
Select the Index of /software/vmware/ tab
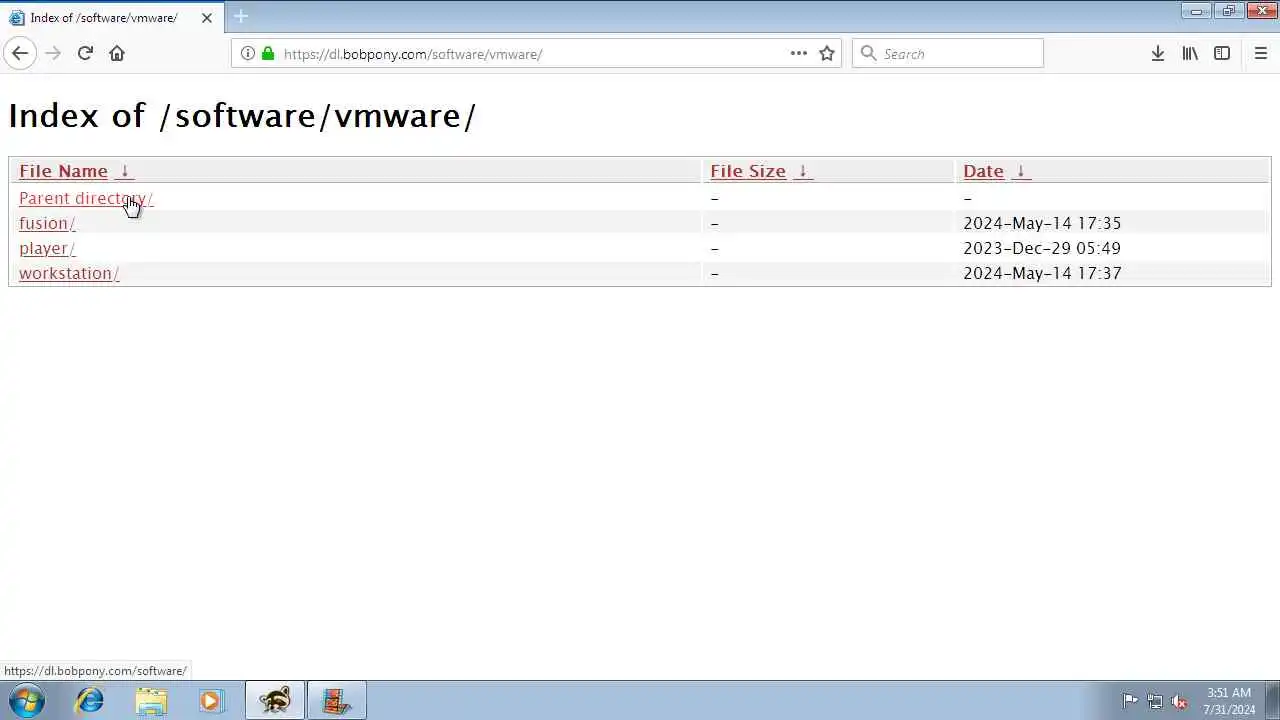[112, 18]
